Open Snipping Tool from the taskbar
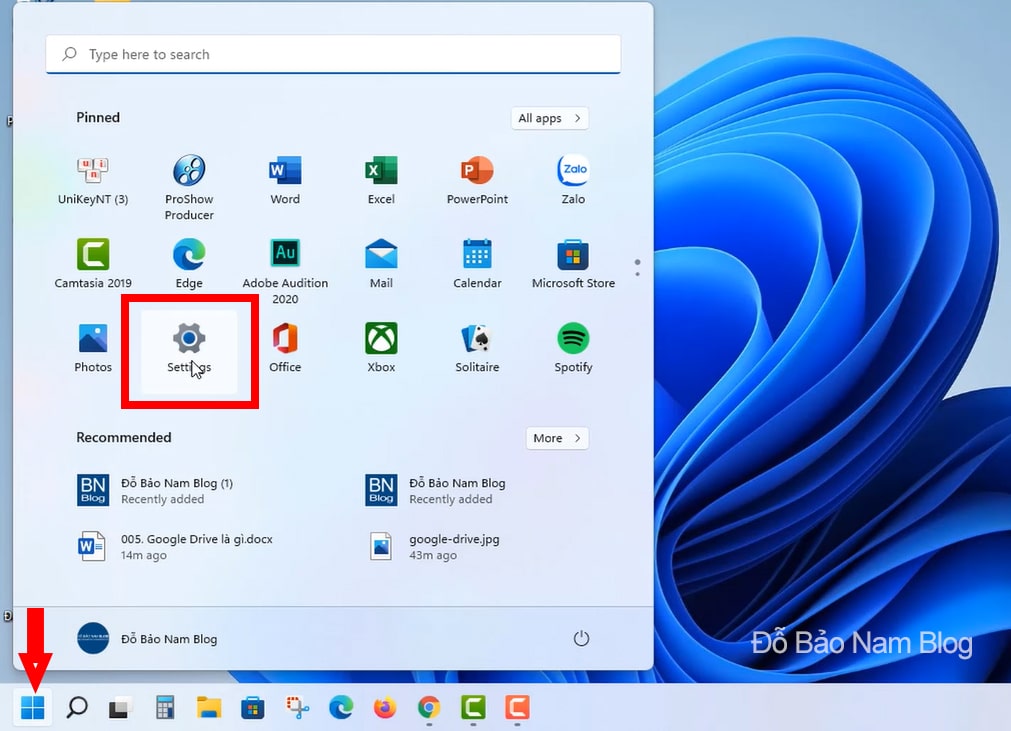 [x=297, y=707]
